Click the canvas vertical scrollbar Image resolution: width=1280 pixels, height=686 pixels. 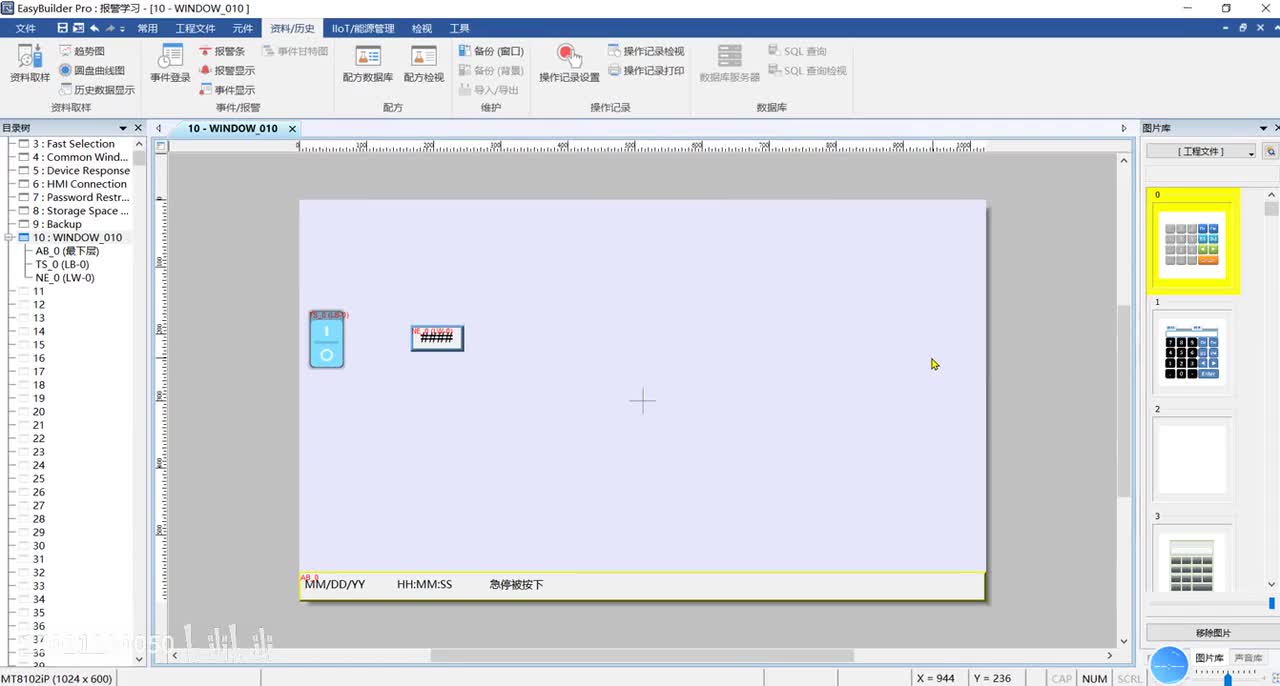tap(1123, 401)
